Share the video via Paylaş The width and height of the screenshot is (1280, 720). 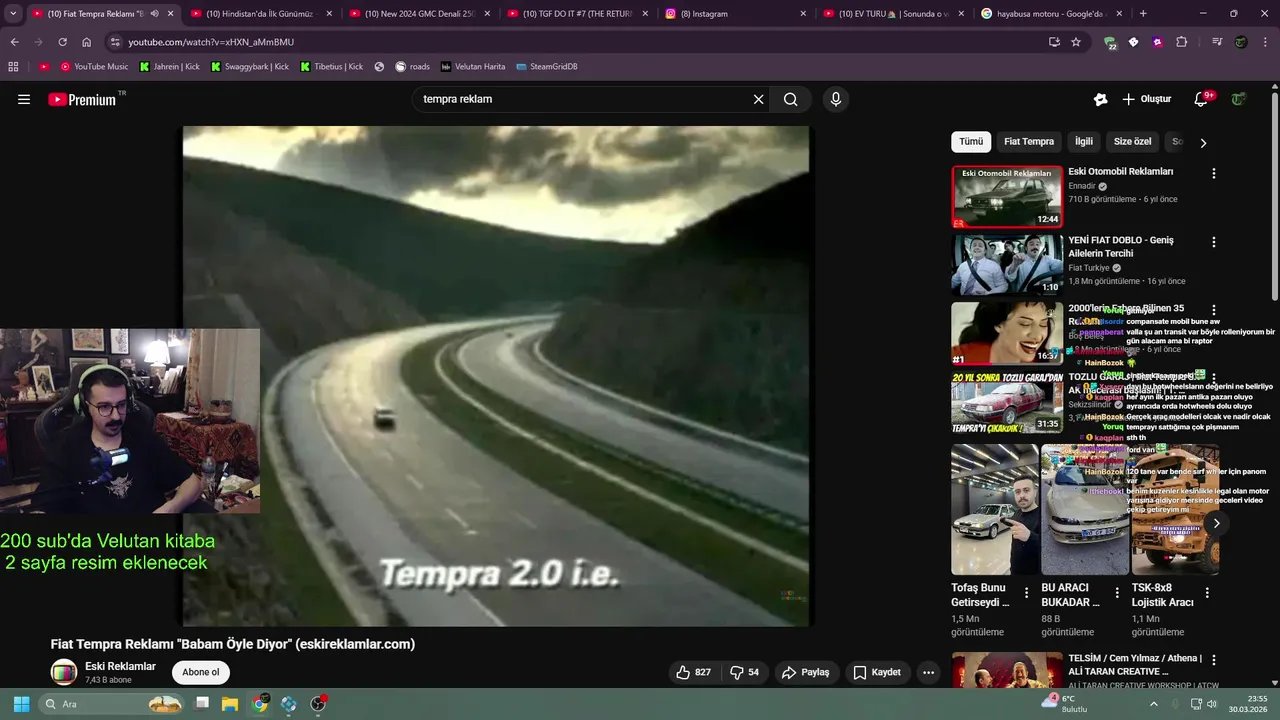806,672
